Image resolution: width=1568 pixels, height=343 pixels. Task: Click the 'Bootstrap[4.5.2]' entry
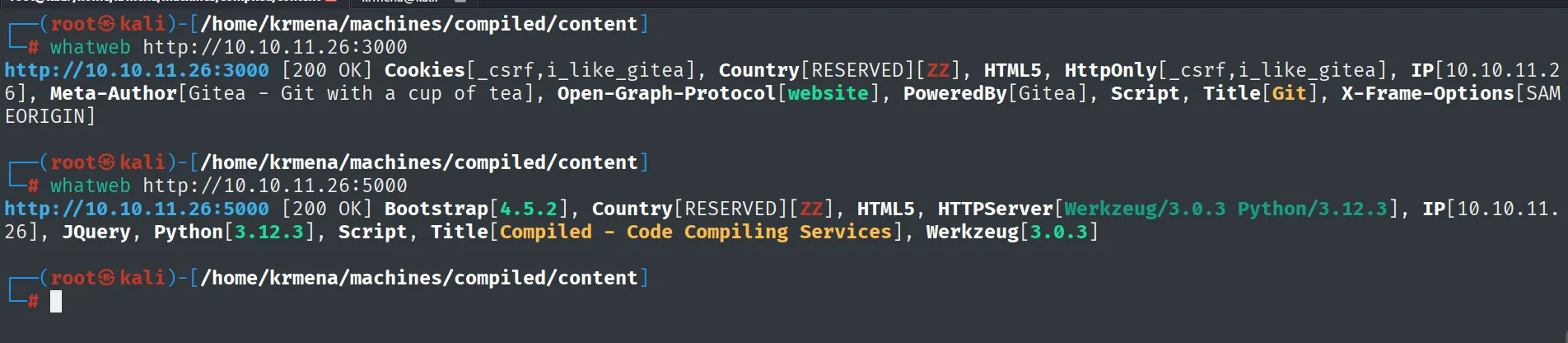click(x=476, y=209)
